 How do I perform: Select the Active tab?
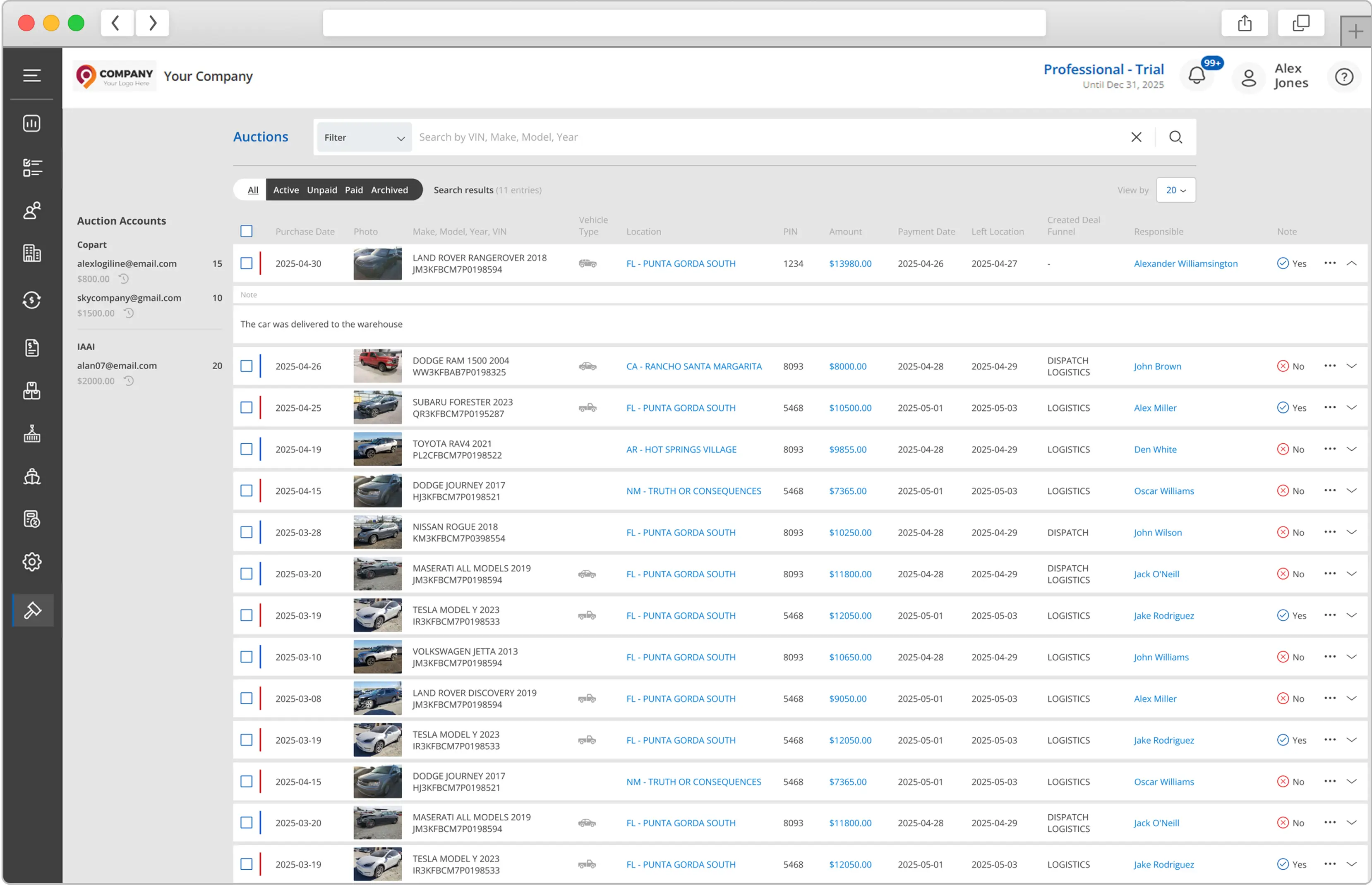285,190
